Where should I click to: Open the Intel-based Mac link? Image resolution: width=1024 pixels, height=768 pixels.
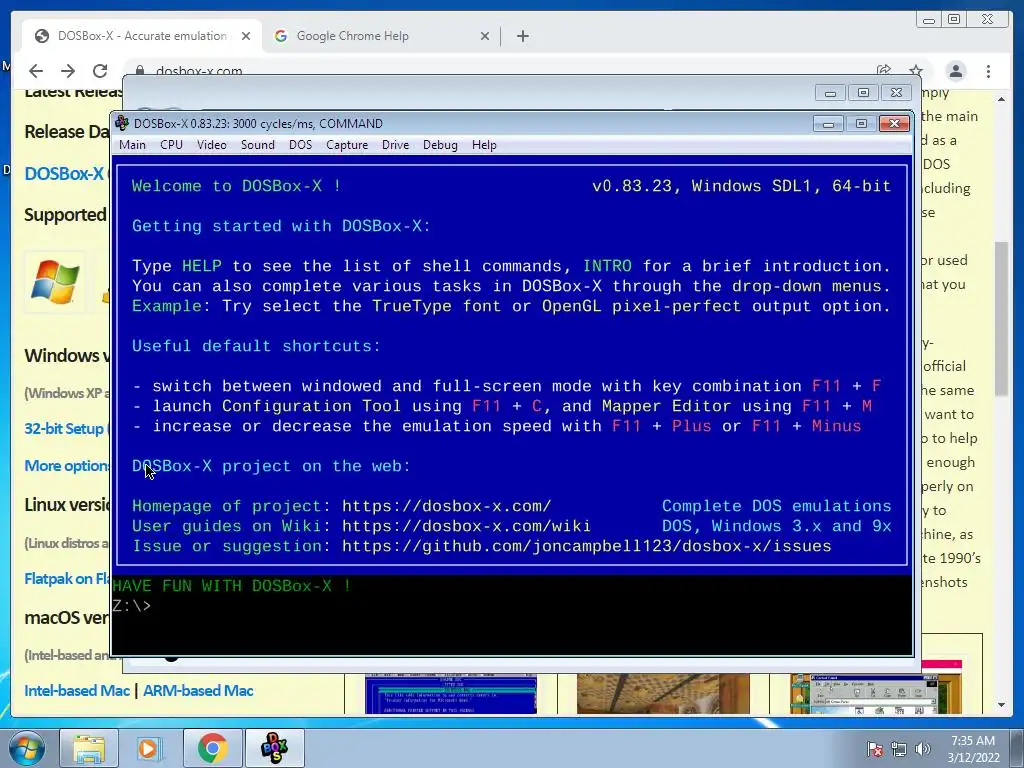pos(77,690)
